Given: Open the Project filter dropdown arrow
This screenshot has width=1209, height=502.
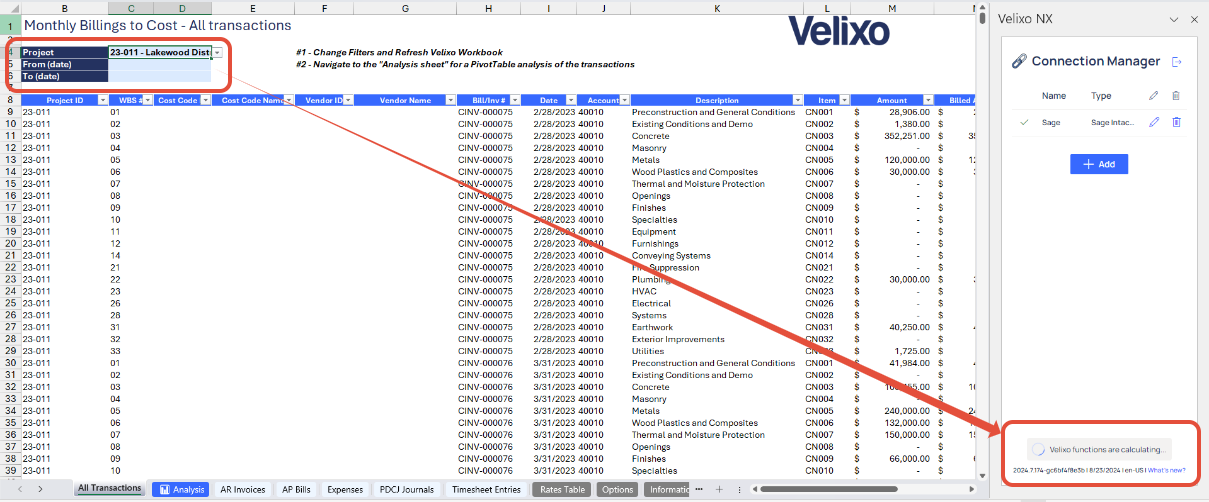Looking at the screenshot, I should click(217, 52).
